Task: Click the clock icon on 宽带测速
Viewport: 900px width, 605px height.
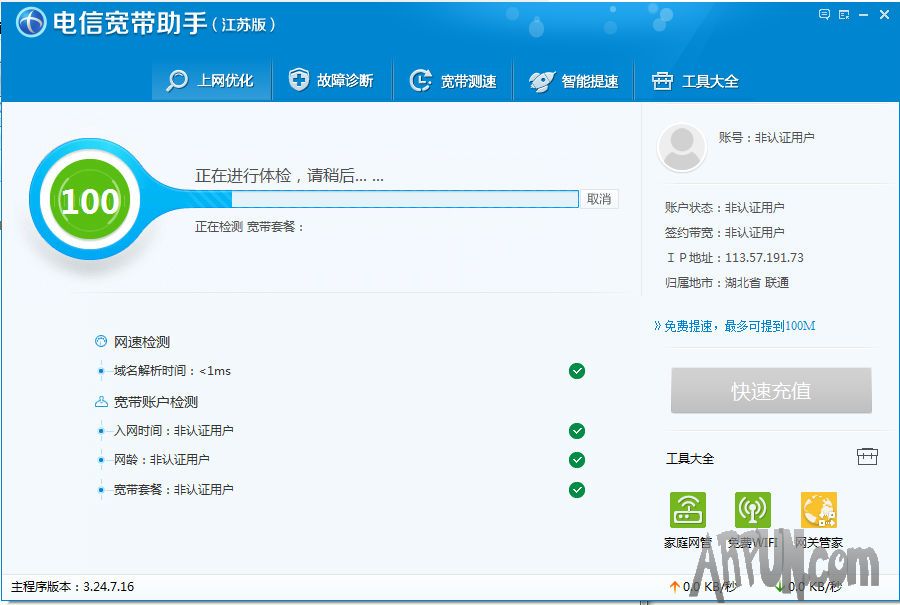Action: coord(420,80)
